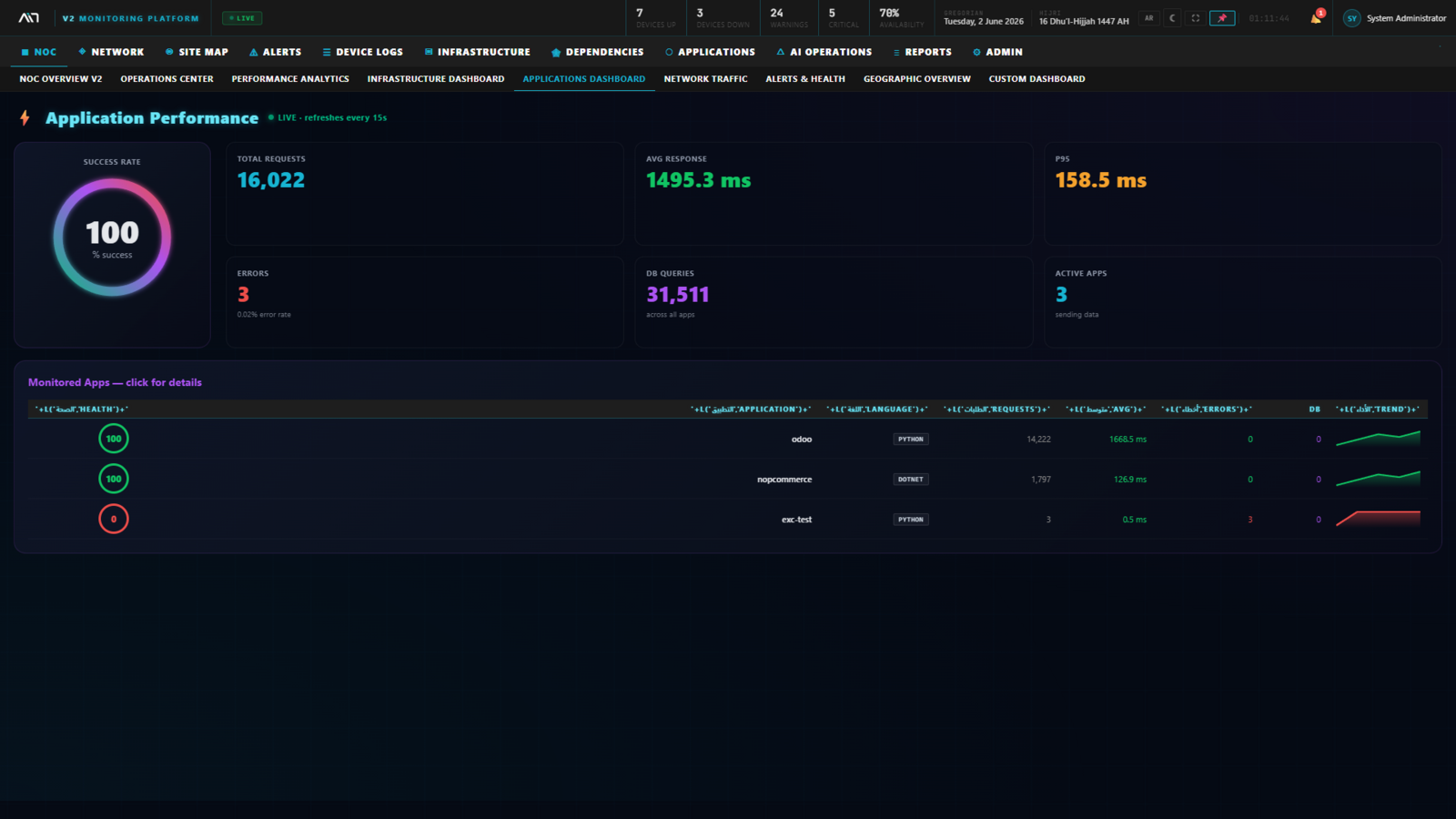Open DEVICE LOGS menu
Screen dimensions: 1456x819
point(362,52)
